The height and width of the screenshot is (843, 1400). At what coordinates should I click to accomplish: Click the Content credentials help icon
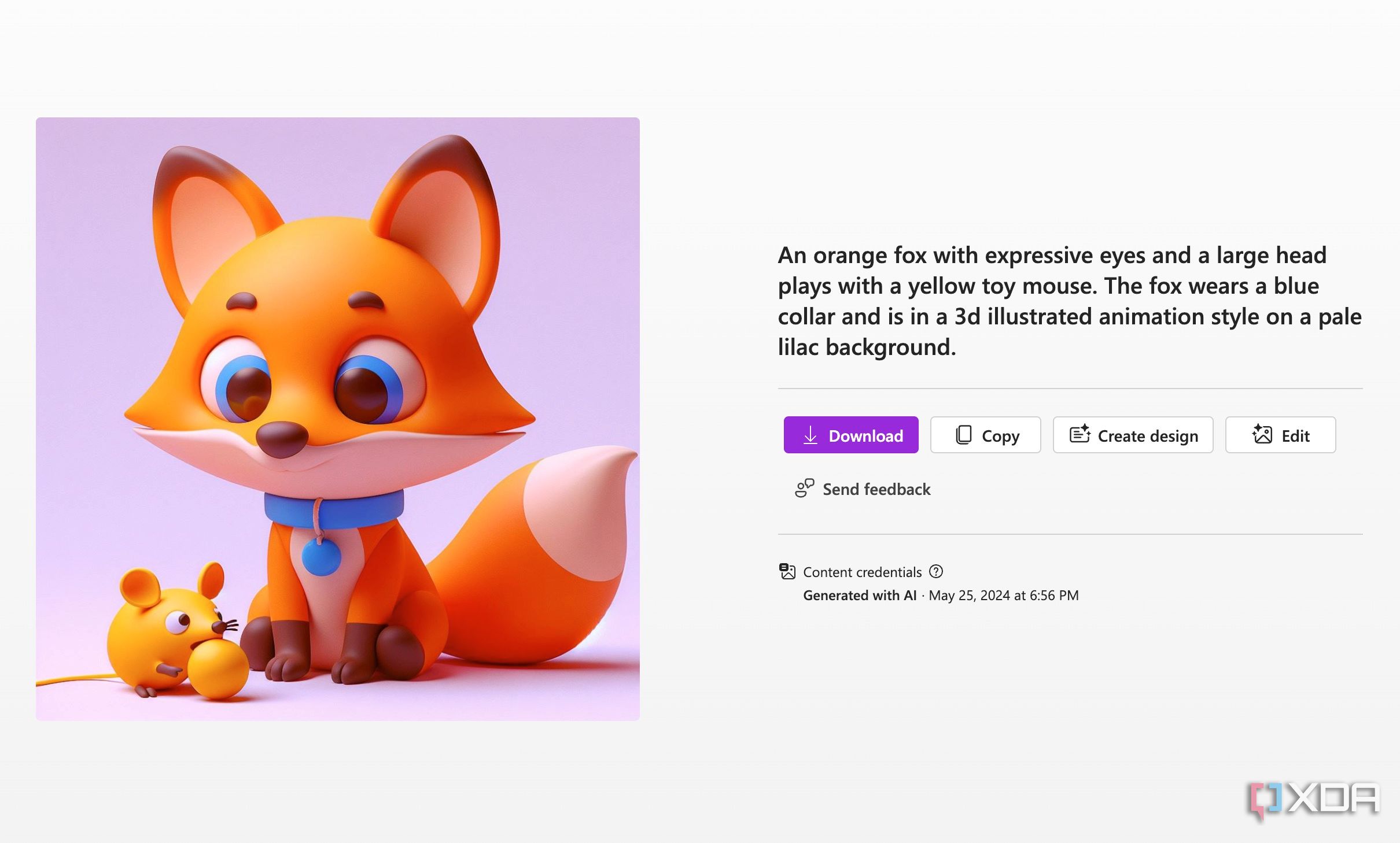(x=936, y=572)
